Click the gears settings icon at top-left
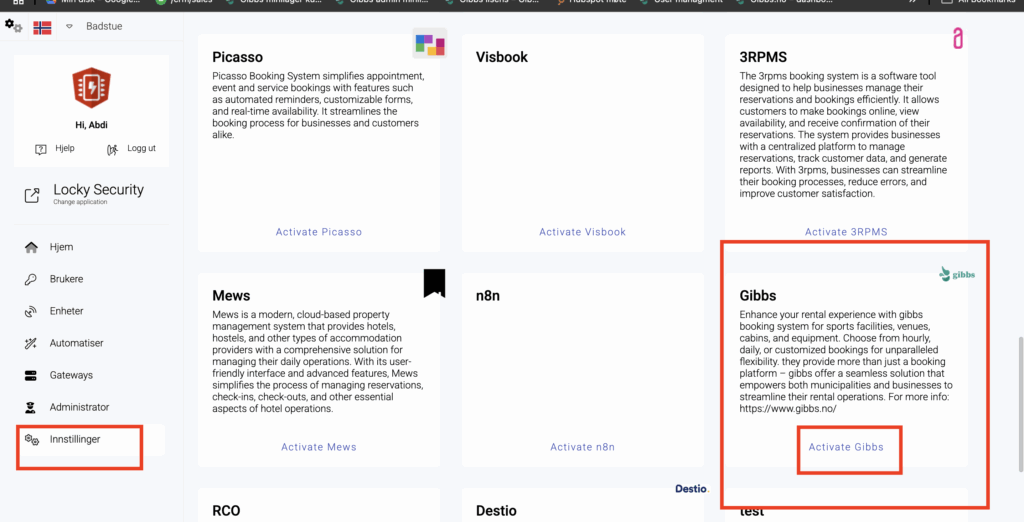Image resolution: width=1024 pixels, height=522 pixels. coord(13,26)
